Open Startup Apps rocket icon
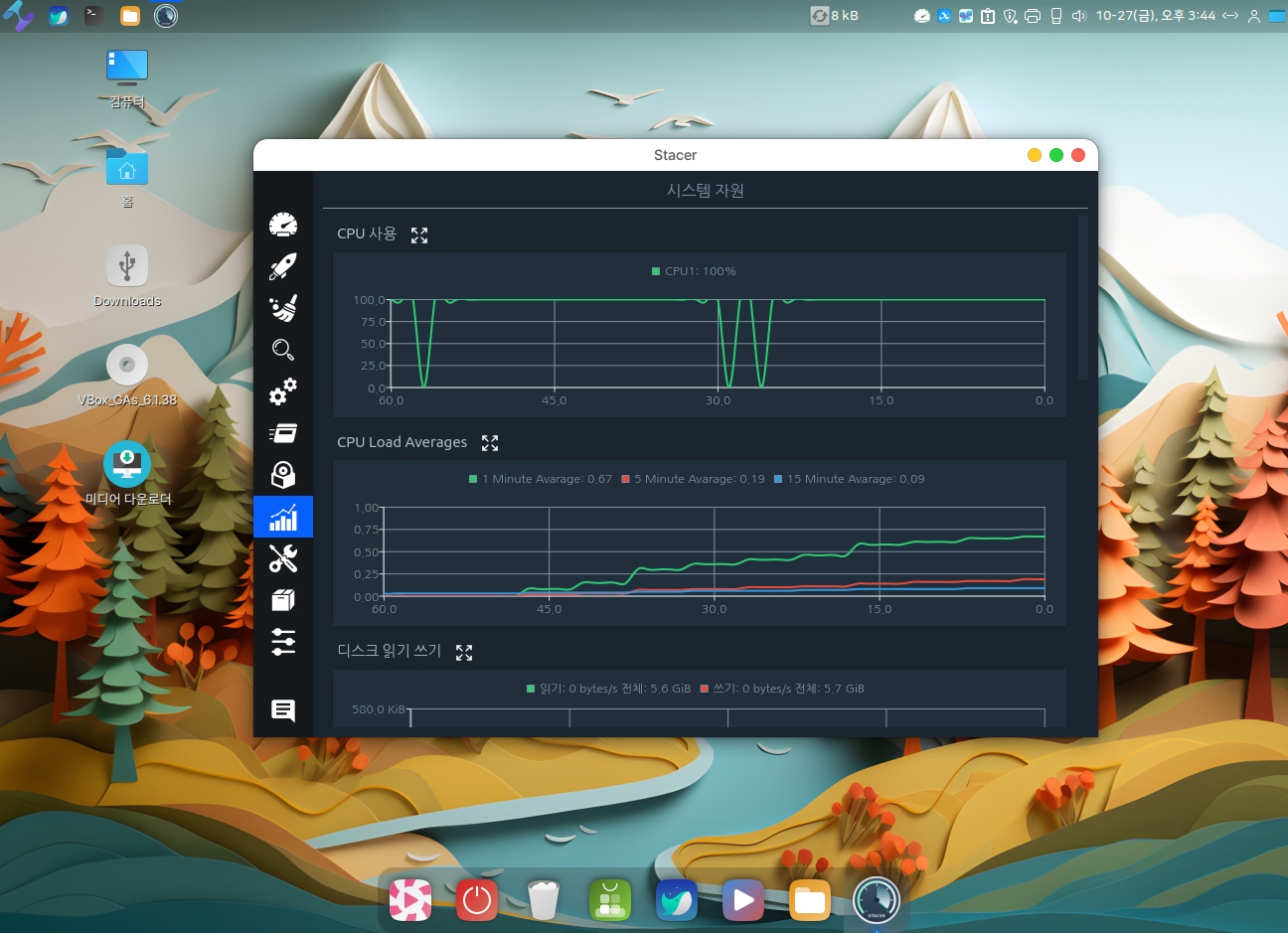The image size is (1288, 933). click(283, 266)
